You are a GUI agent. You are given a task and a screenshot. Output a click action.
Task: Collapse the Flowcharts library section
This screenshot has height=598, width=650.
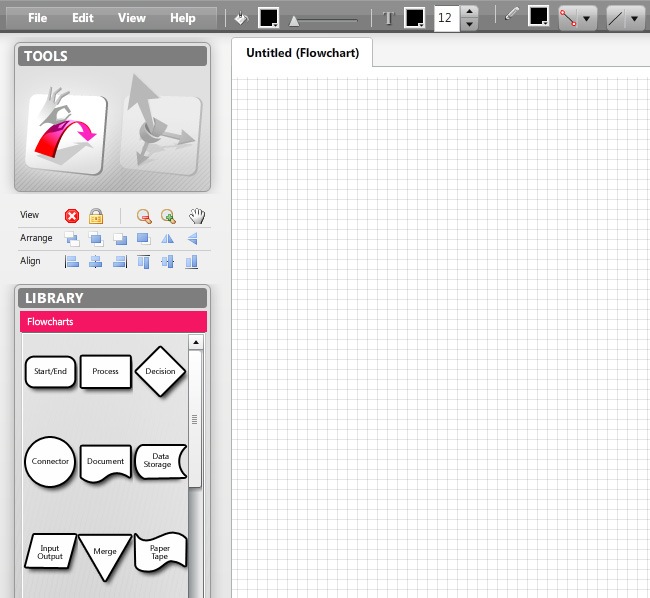coord(113,322)
